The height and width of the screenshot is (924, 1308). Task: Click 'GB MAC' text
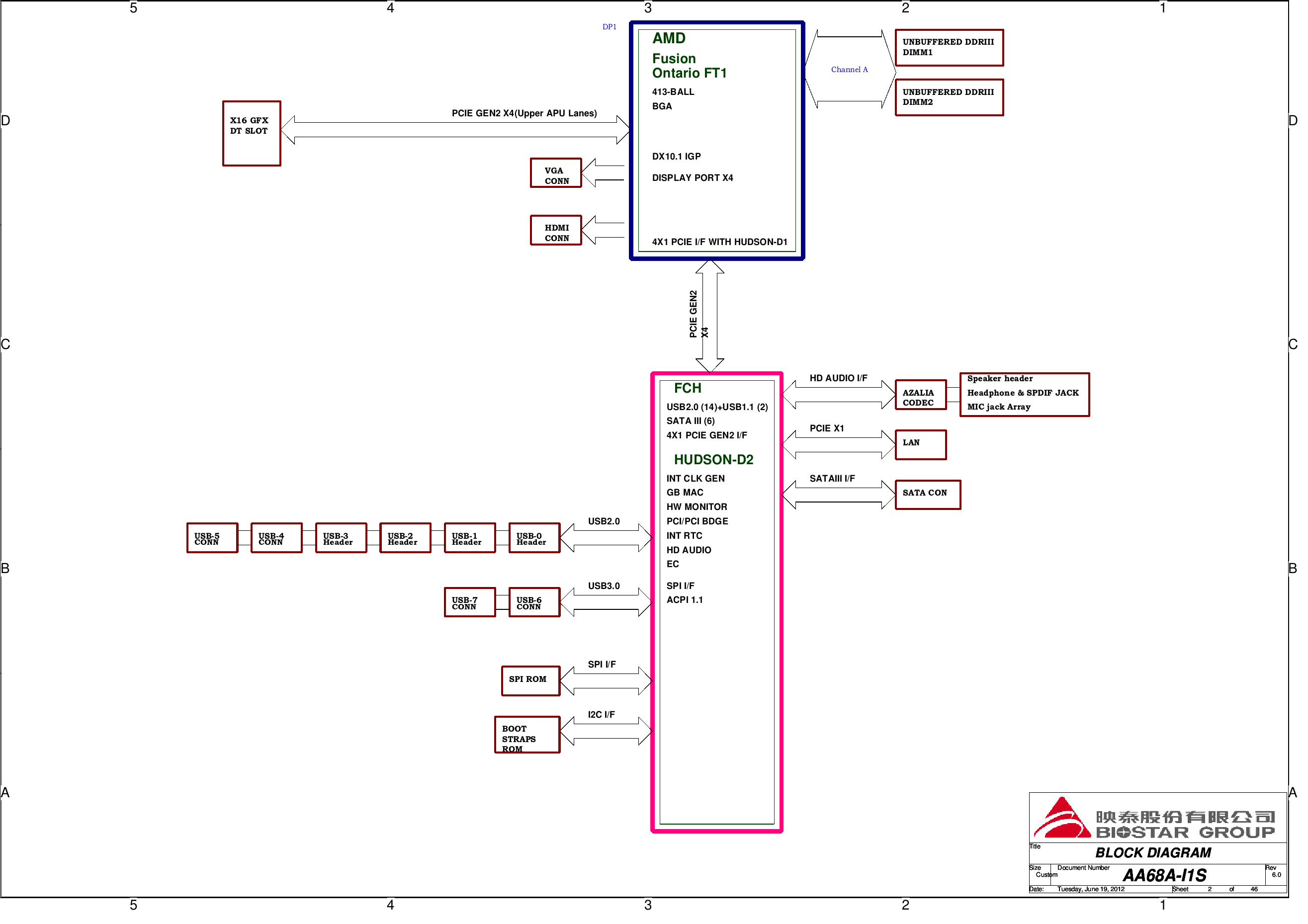click(685, 492)
